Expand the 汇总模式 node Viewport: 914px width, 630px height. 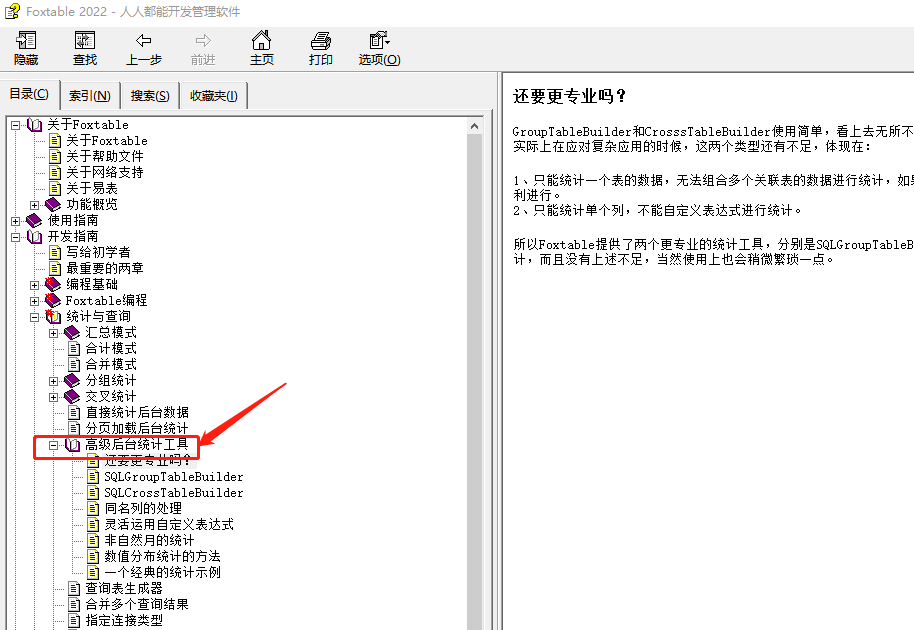tap(54, 333)
